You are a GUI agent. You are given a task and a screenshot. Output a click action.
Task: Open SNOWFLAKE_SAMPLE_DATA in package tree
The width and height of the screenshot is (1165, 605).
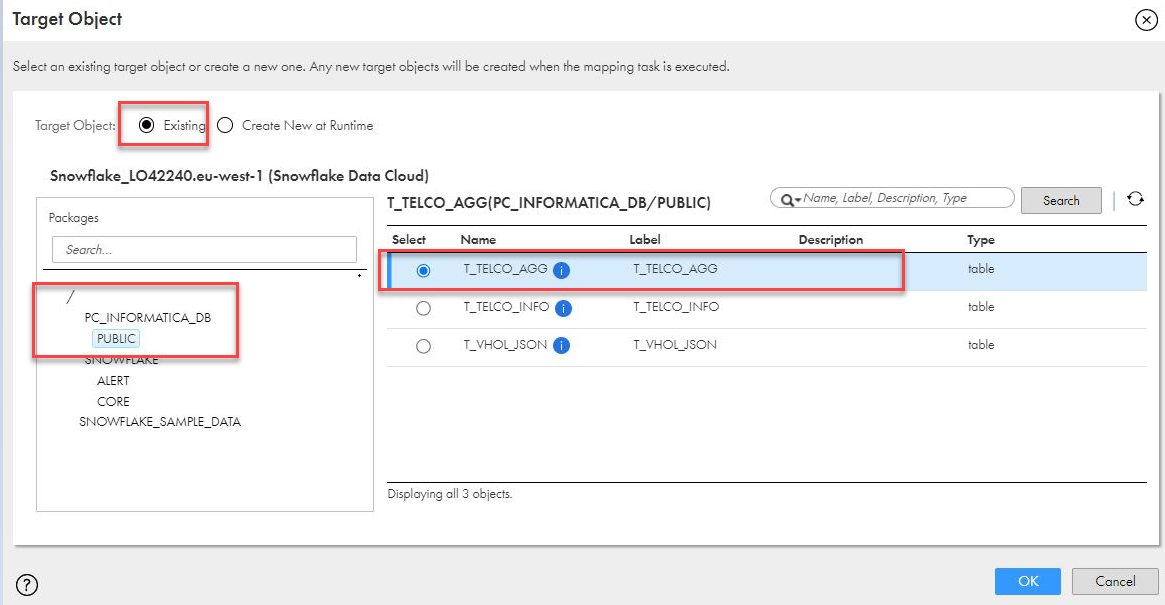160,422
